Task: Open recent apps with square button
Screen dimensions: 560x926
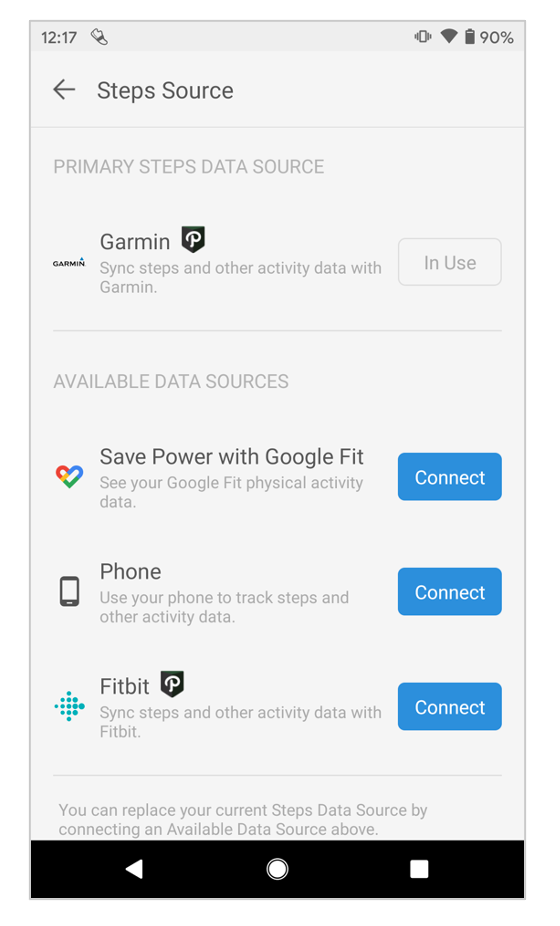Action: pos(419,869)
